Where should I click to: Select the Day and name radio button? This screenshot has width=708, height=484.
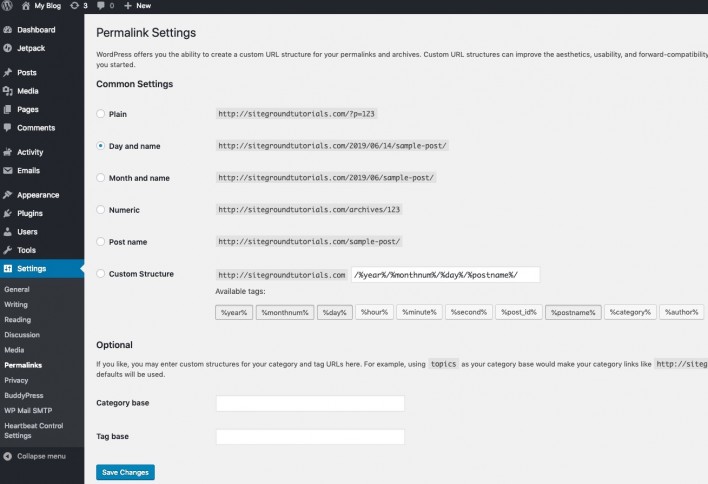coord(101,146)
